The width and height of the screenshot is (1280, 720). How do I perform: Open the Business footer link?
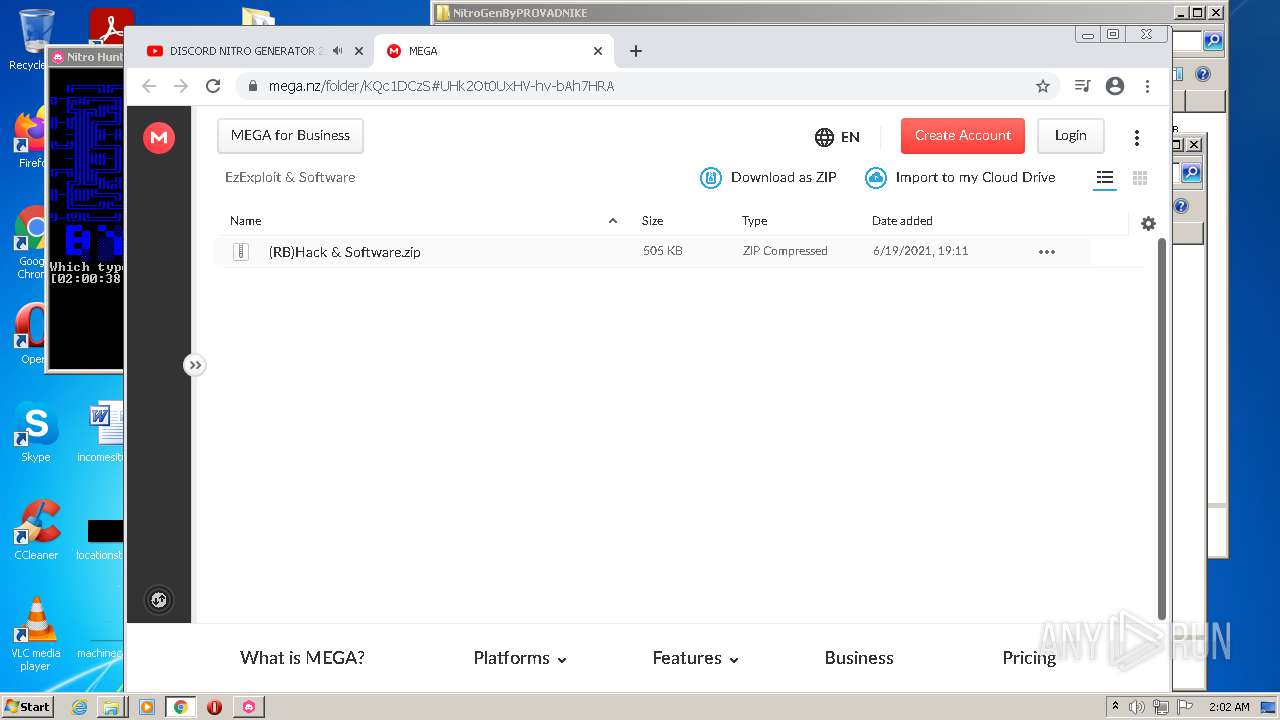[x=859, y=658]
